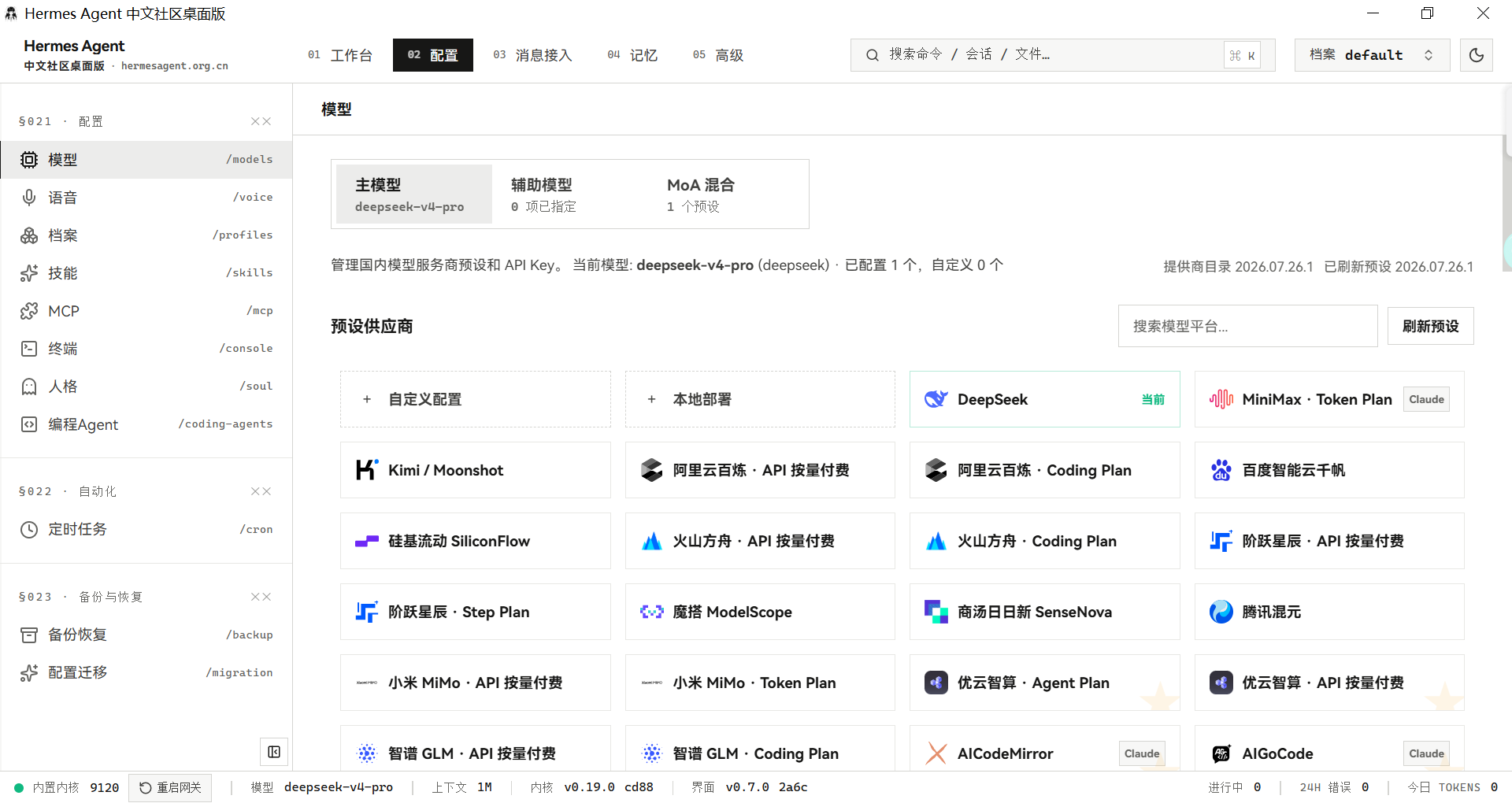This screenshot has height=803, width=1512.
Task: Add a 本地部署 local deployment
Action: pyautogui.click(x=760, y=399)
